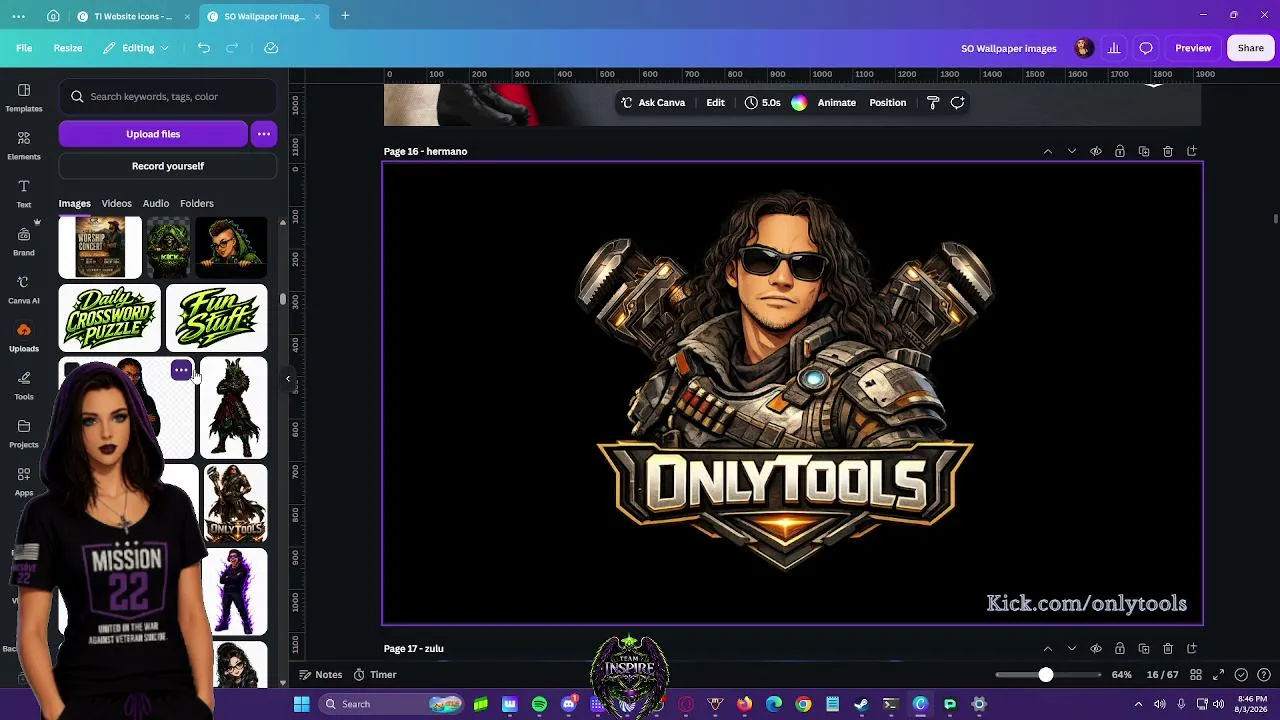1280x720 pixels.
Task: Open the browser app menu dots
Action: coord(19,16)
